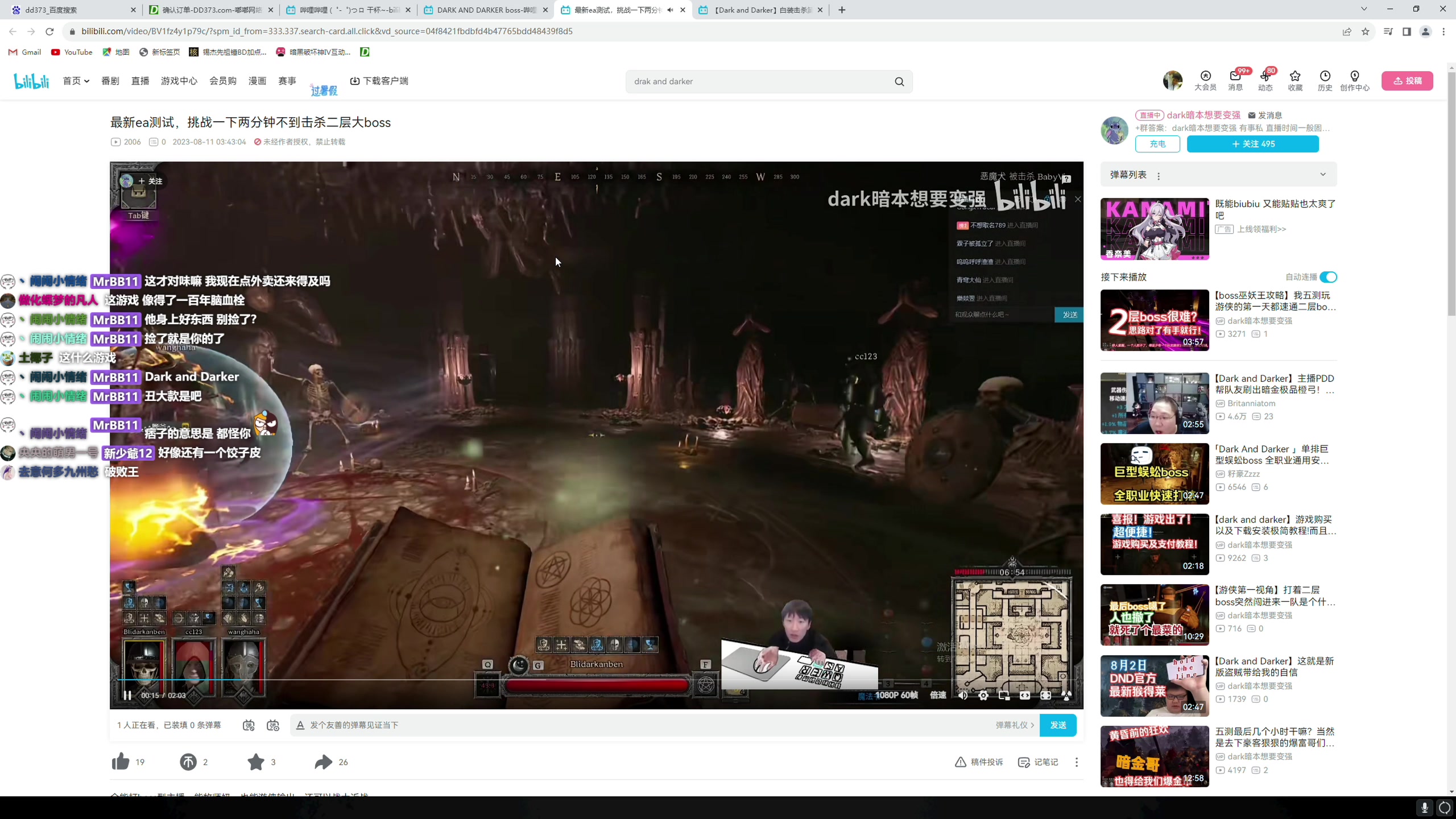1456x819 pixels.
Task: Open the danmaku settings icon
Action: pos(273,725)
